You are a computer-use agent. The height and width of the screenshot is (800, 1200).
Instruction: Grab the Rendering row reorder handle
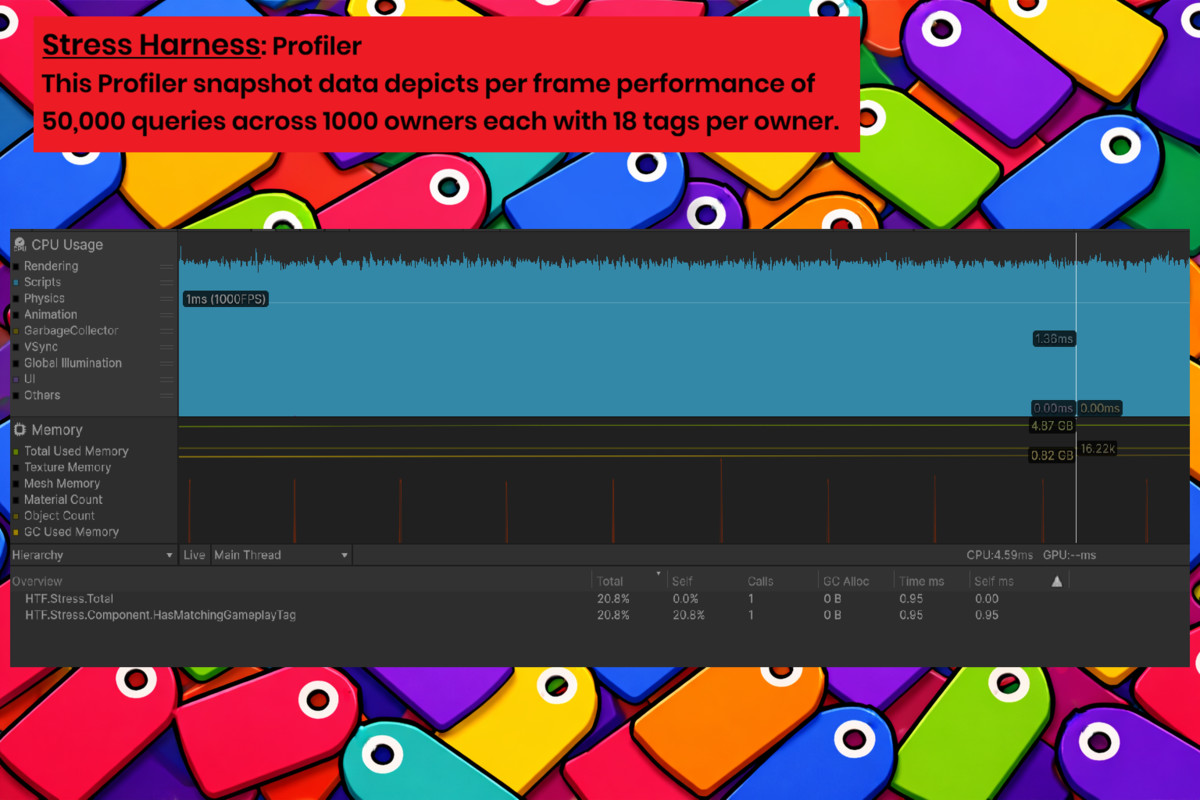click(167, 267)
